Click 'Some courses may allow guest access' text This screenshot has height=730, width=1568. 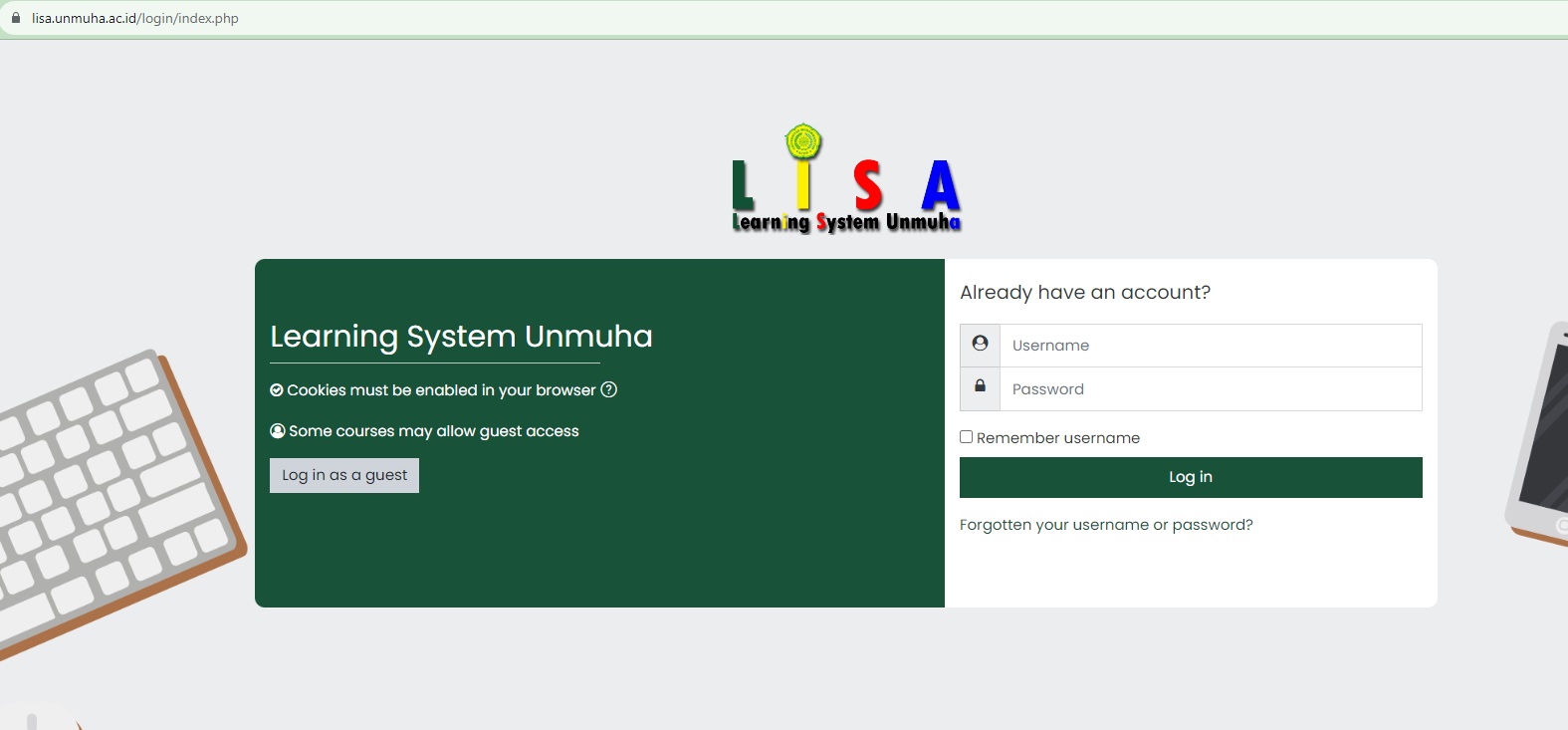(434, 431)
